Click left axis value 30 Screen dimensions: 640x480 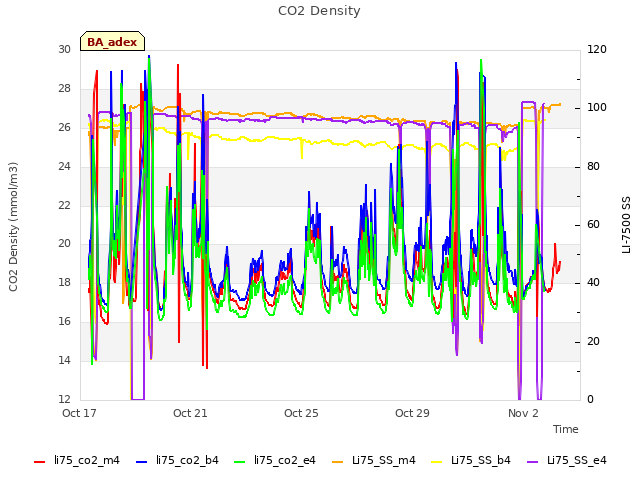tap(64, 49)
